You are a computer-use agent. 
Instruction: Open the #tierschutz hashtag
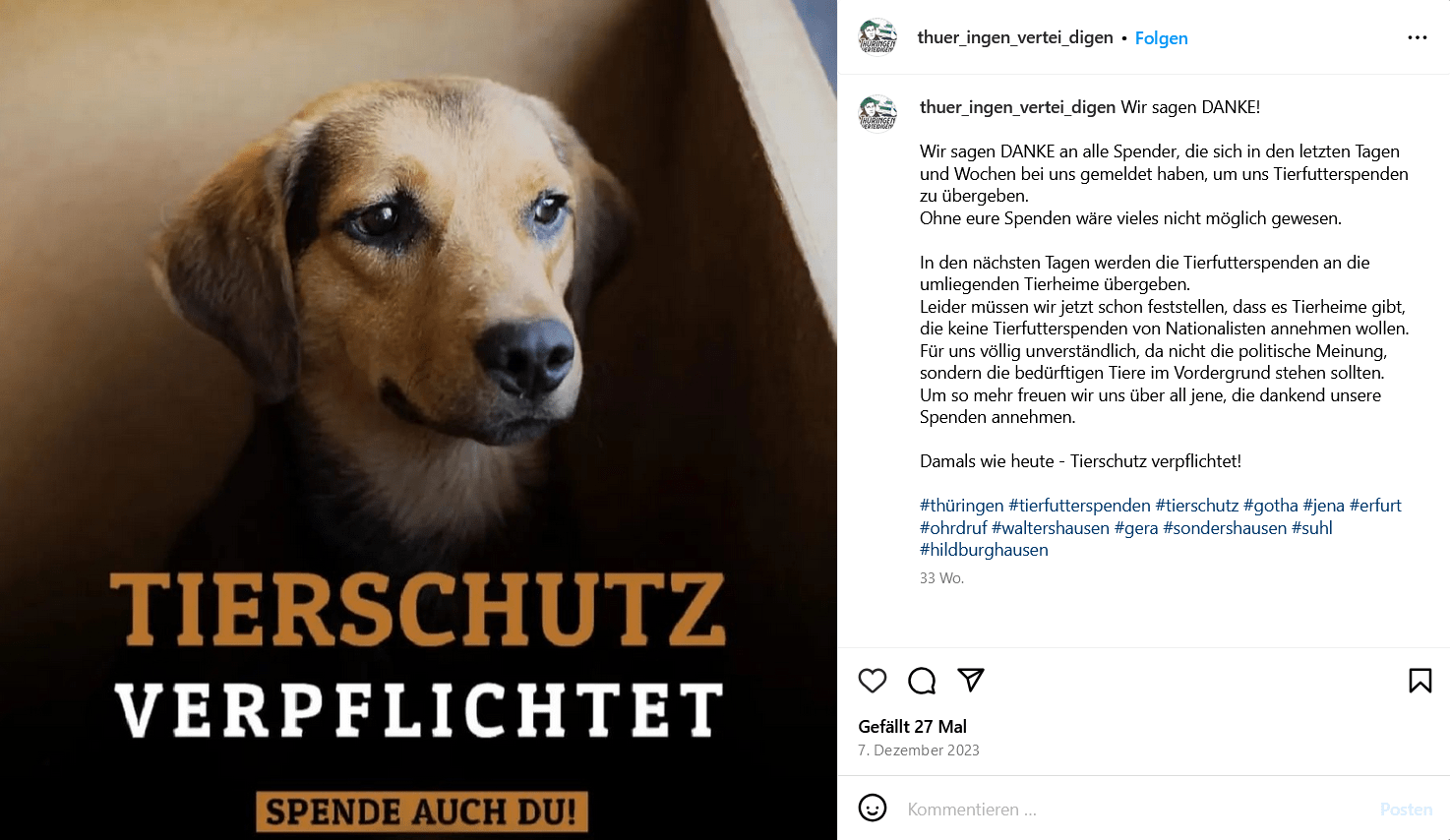tap(1196, 506)
